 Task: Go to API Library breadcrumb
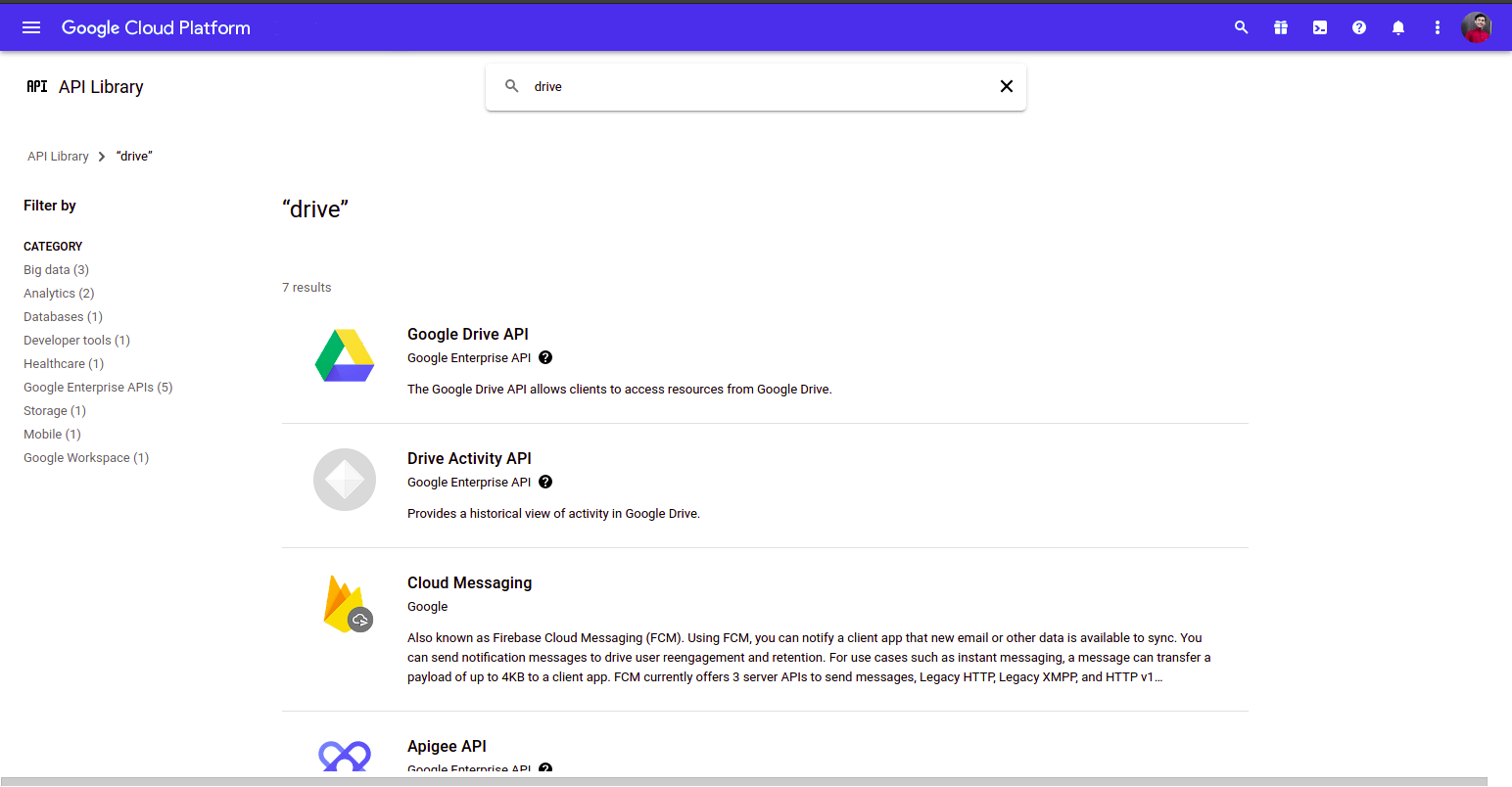point(58,156)
